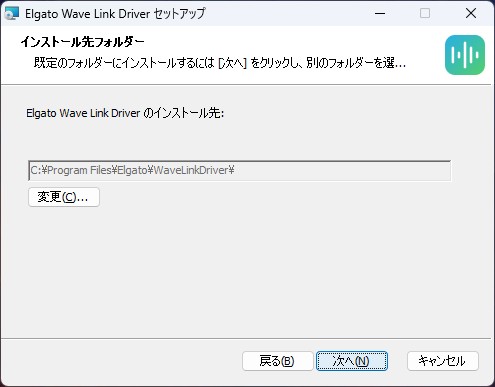
Task: Click the title text Elgato Wave Link Driver セットアップ
Action: pos(115,14)
